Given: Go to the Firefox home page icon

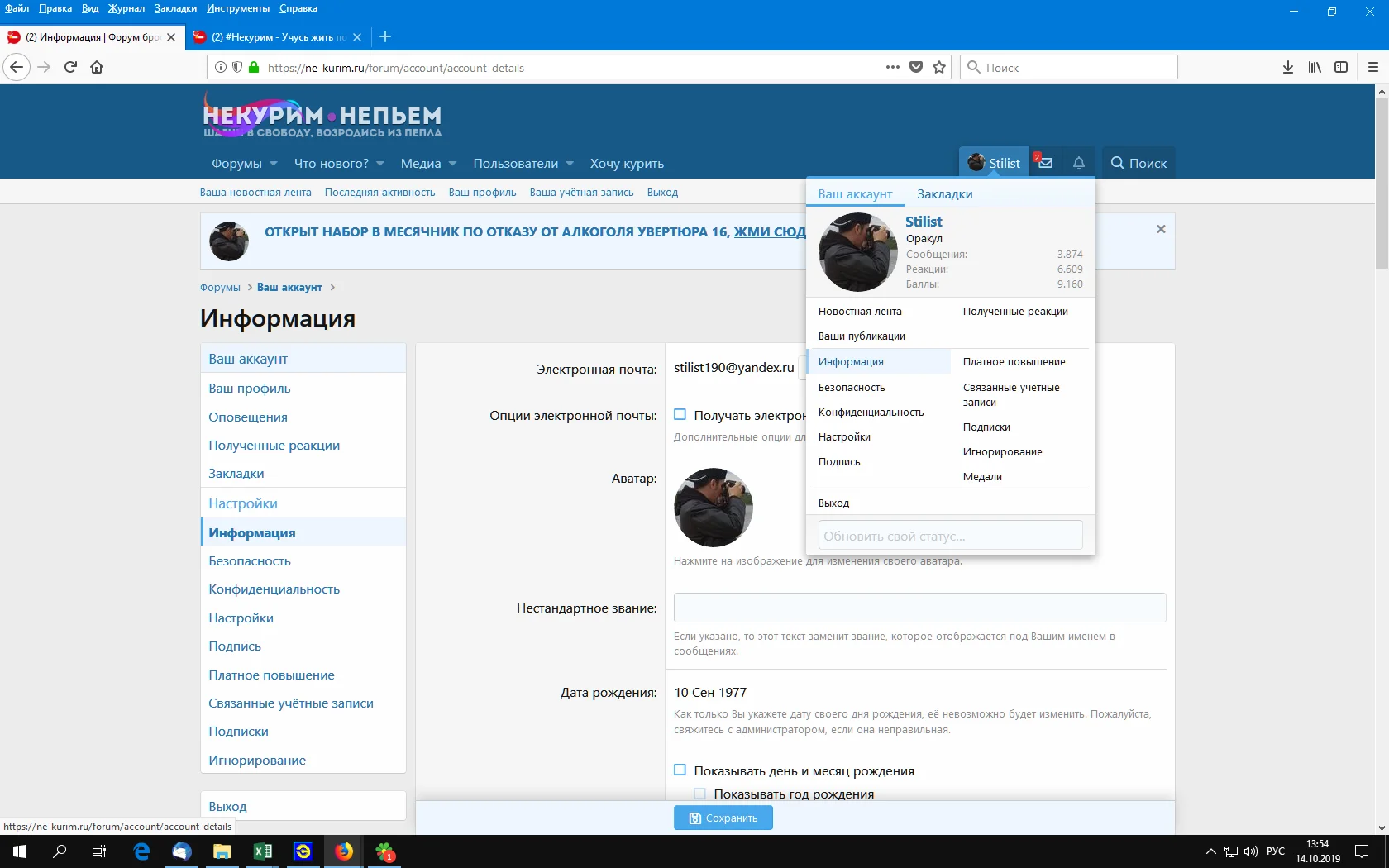Looking at the screenshot, I should click(x=97, y=67).
